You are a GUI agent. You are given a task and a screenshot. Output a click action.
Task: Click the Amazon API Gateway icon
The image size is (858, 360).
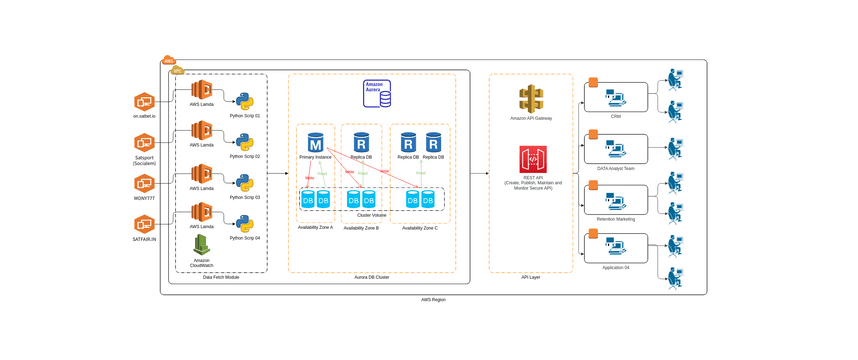pos(531,99)
